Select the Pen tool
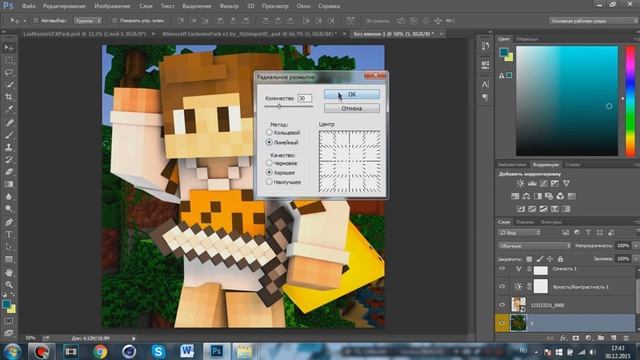Screen dimensions: 640x360 pyautogui.click(x=9, y=222)
